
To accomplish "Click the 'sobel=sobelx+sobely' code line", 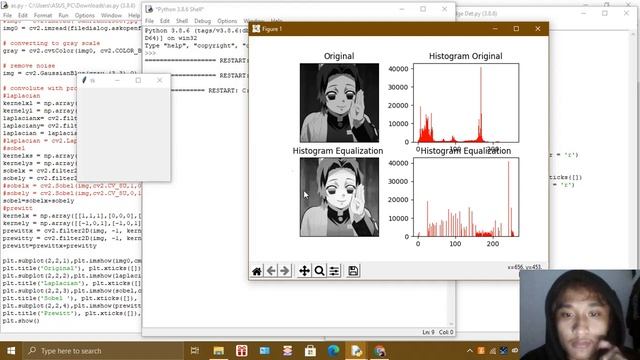I will click(38, 201).
